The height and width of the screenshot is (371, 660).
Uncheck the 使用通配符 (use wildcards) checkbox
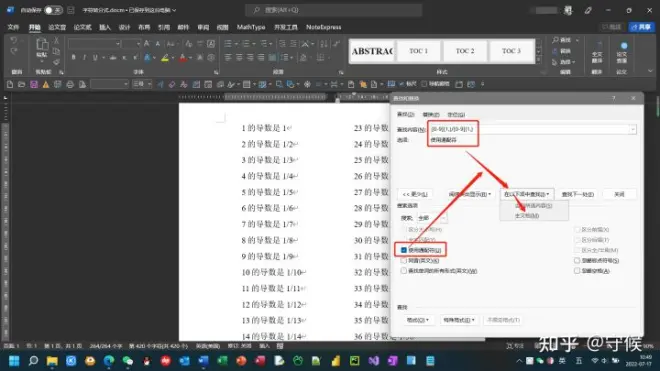click(404, 250)
